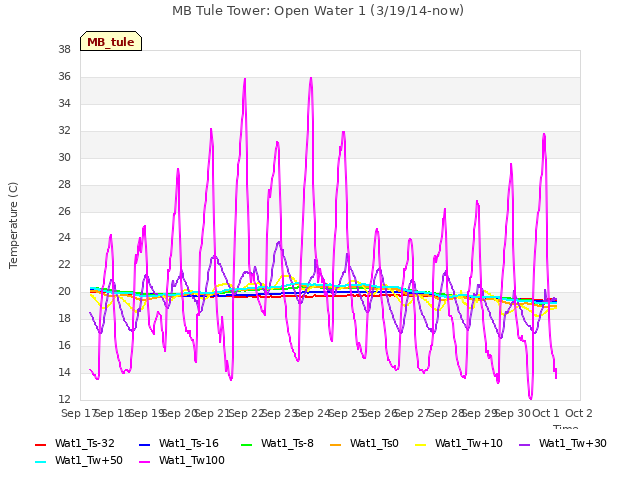
Task: Click the chart title MB Tule Tower
Action: pos(318,11)
